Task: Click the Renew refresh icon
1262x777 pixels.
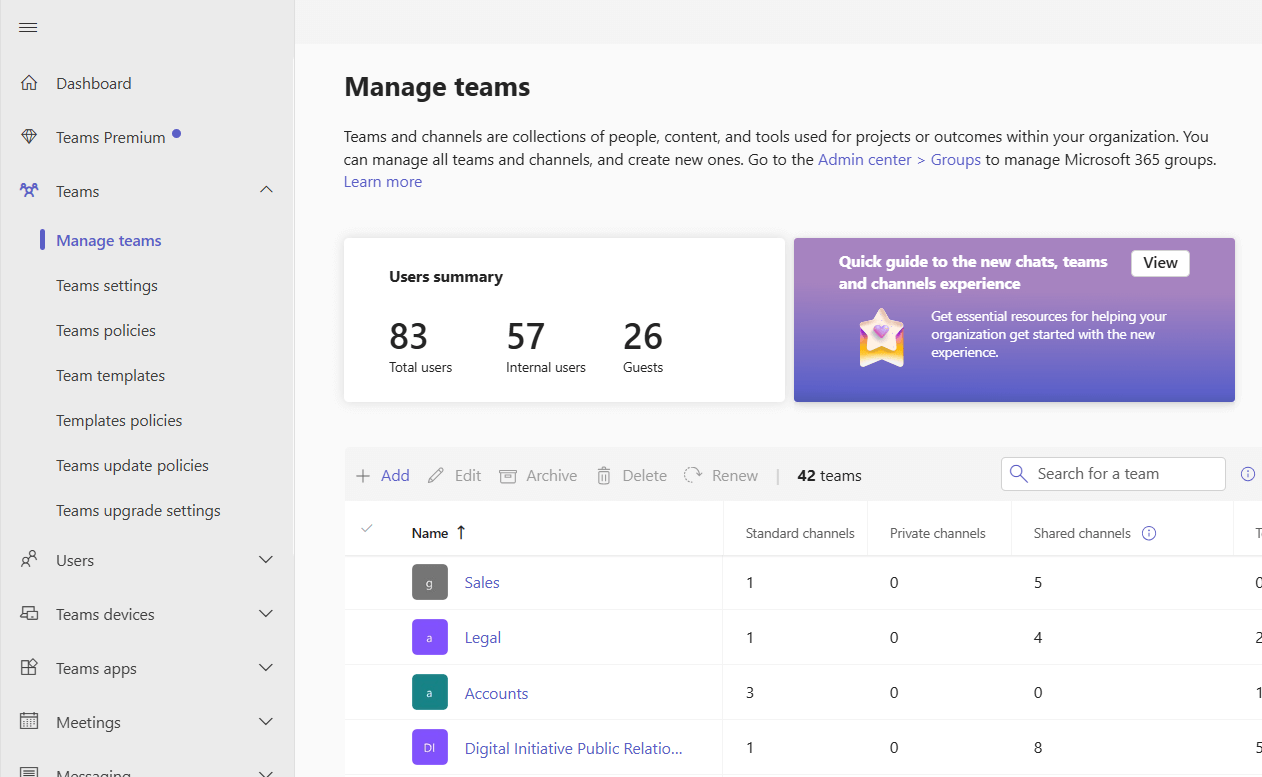Action: coord(692,475)
